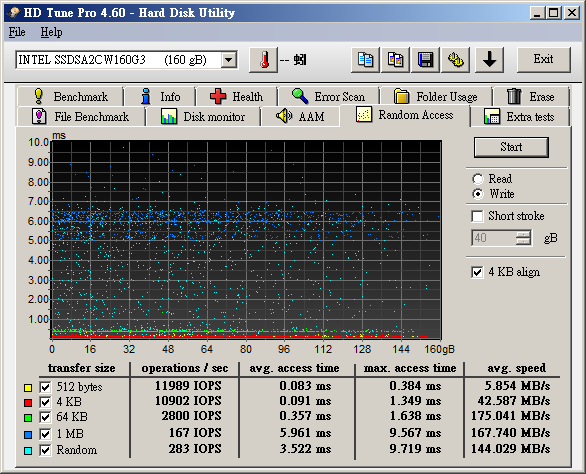586x474 pixels.
Task: Click the copy screenshot toolbar icon
Action: pyautogui.click(x=395, y=60)
